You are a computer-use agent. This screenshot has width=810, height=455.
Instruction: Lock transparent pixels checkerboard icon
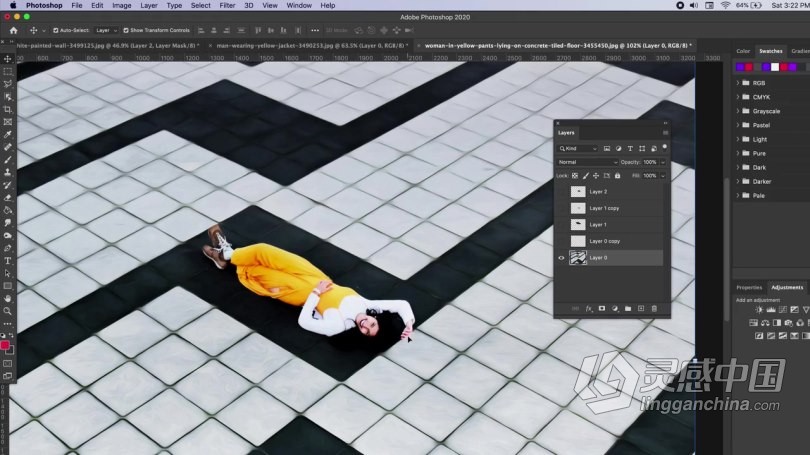(575, 176)
